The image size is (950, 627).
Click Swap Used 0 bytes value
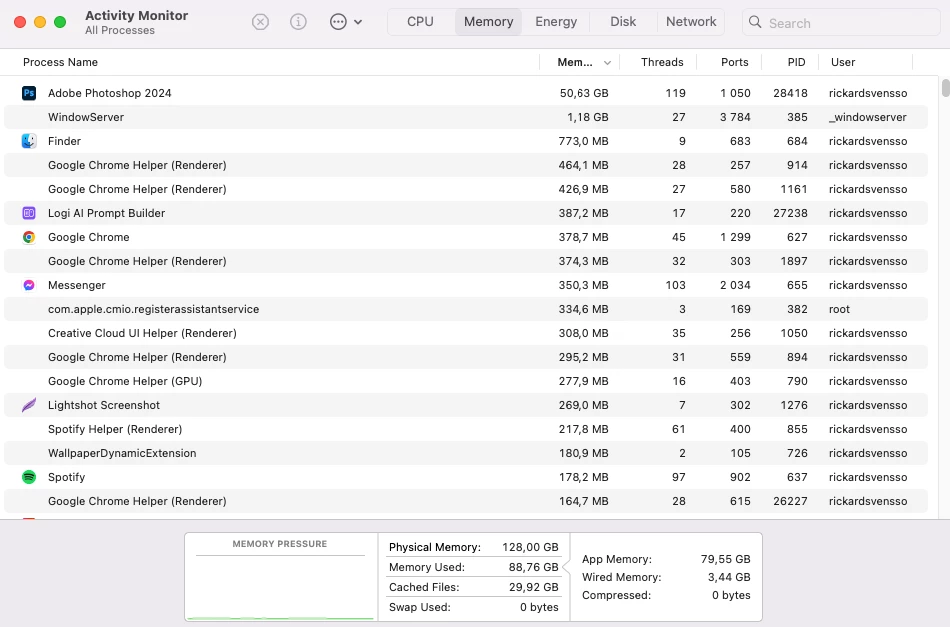[539, 607]
